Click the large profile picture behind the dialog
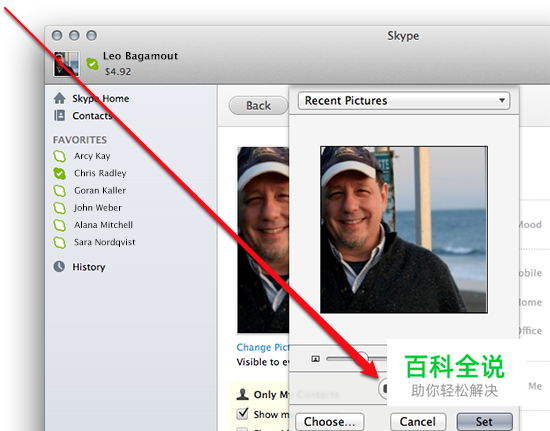Screen dimensions: 550x431 [x=263, y=240]
